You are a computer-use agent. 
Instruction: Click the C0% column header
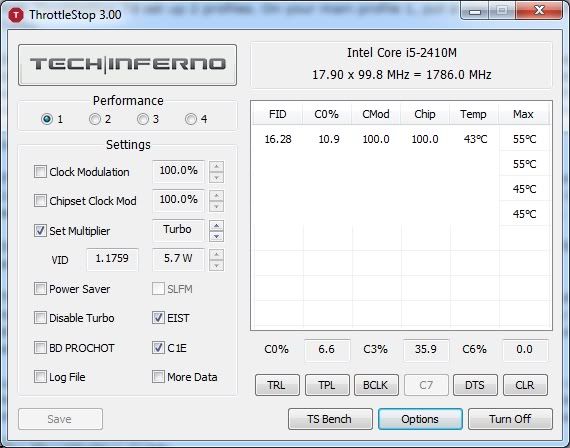pyautogui.click(x=327, y=114)
